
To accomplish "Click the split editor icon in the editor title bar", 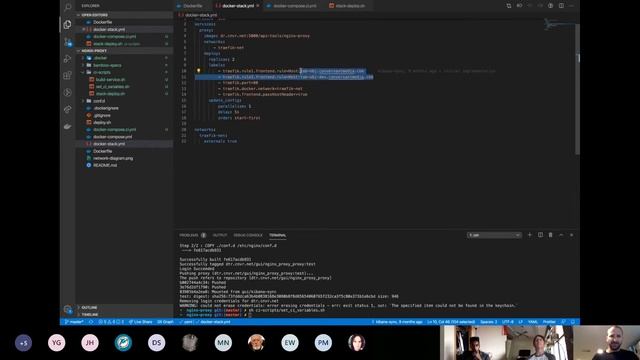I will 561,6.
